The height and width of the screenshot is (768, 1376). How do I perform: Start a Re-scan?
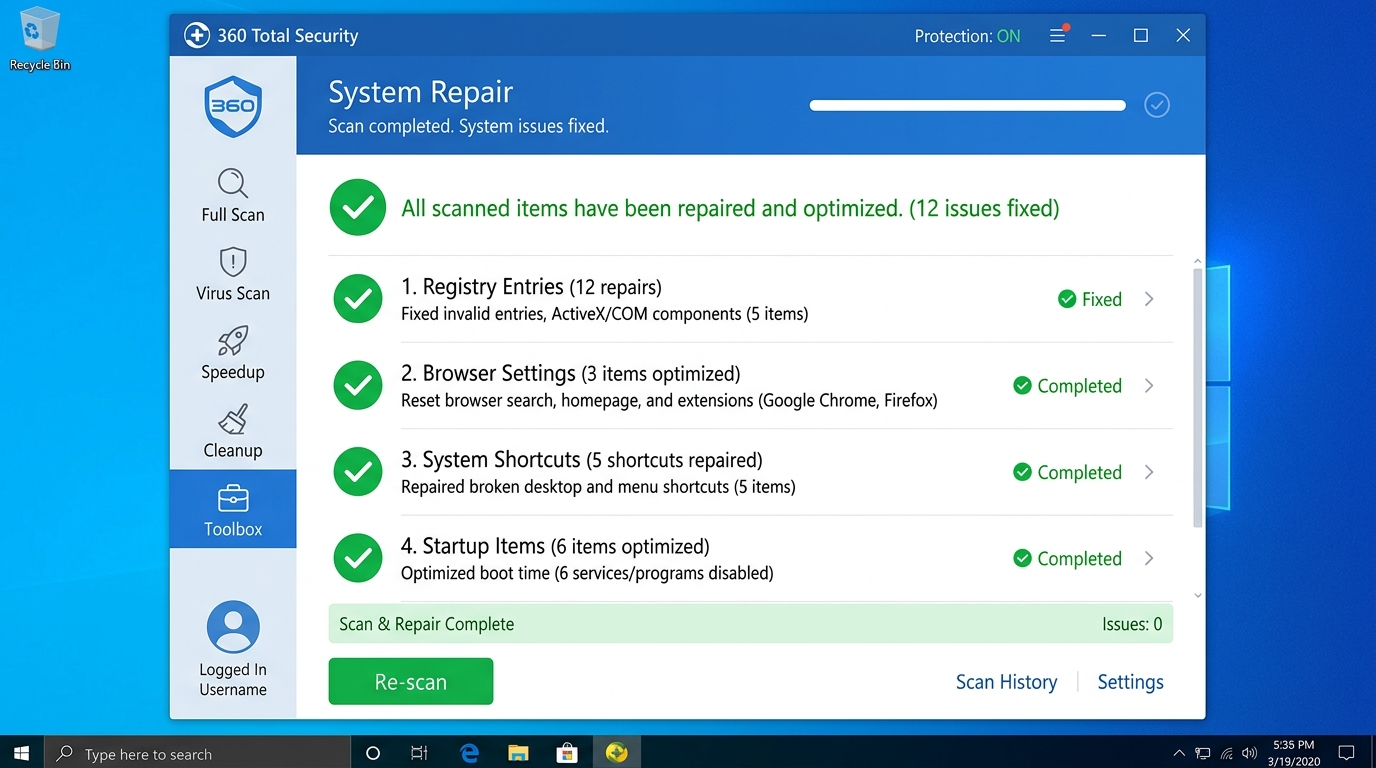click(410, 681)
